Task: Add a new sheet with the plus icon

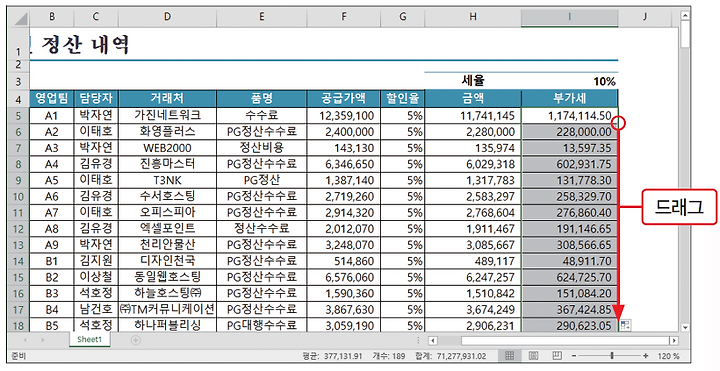Action: (x=135, y=340)
